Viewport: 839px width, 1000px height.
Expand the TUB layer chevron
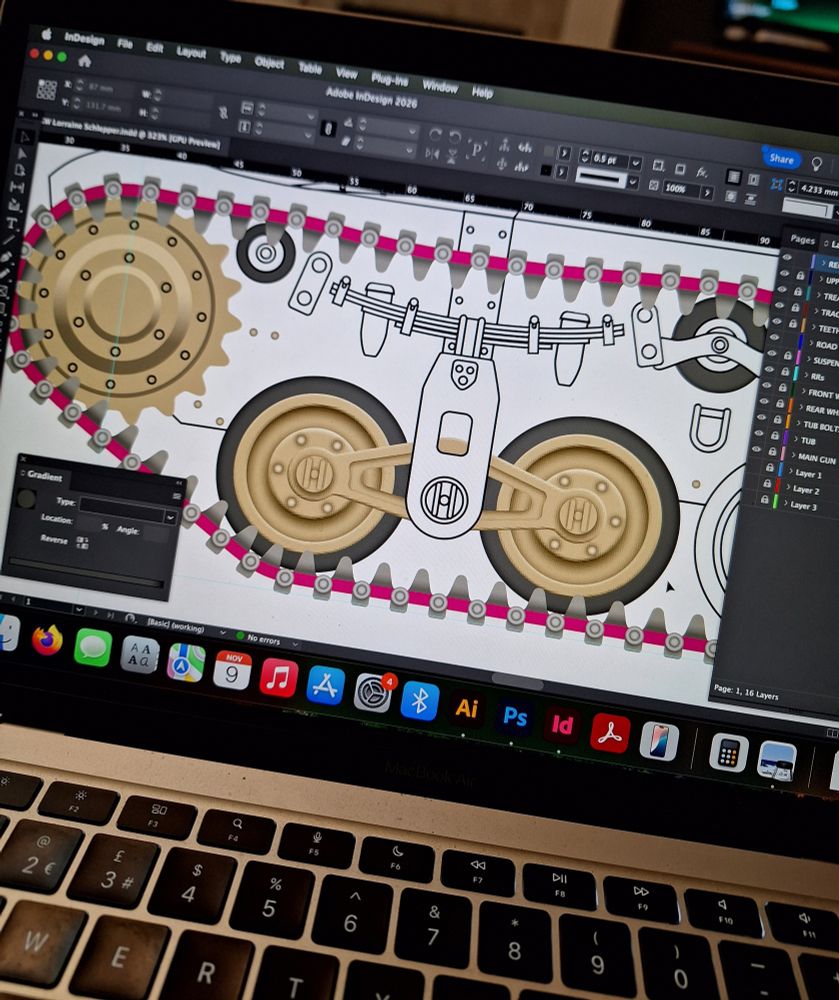point(795,440)
